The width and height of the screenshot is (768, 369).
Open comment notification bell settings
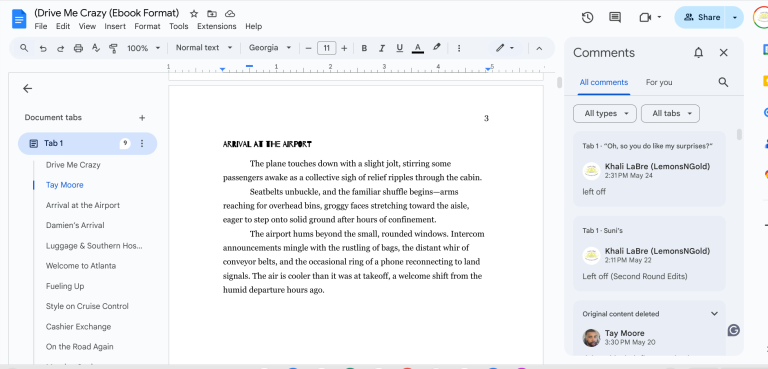[x=698, y=53]
